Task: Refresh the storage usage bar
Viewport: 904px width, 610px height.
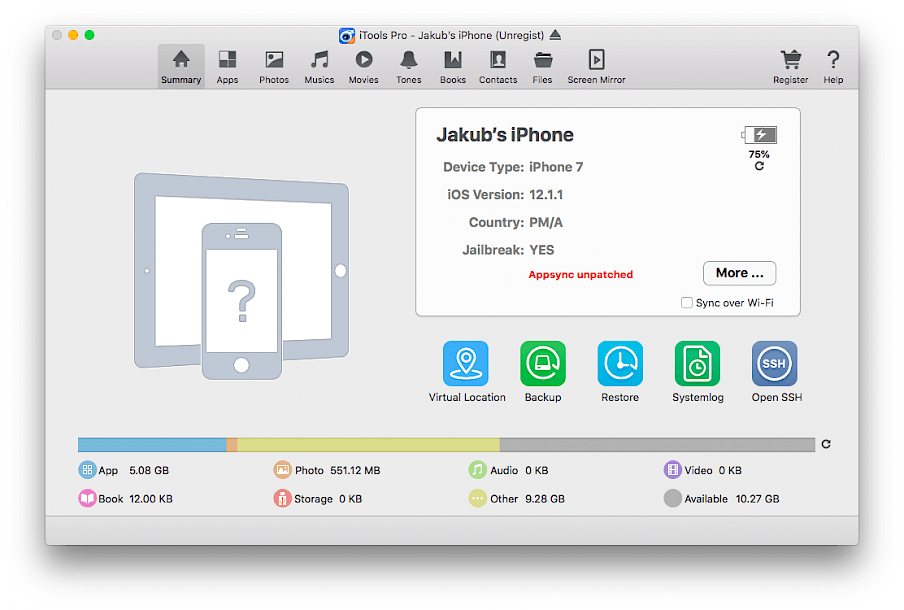Action: pos(826,444)
